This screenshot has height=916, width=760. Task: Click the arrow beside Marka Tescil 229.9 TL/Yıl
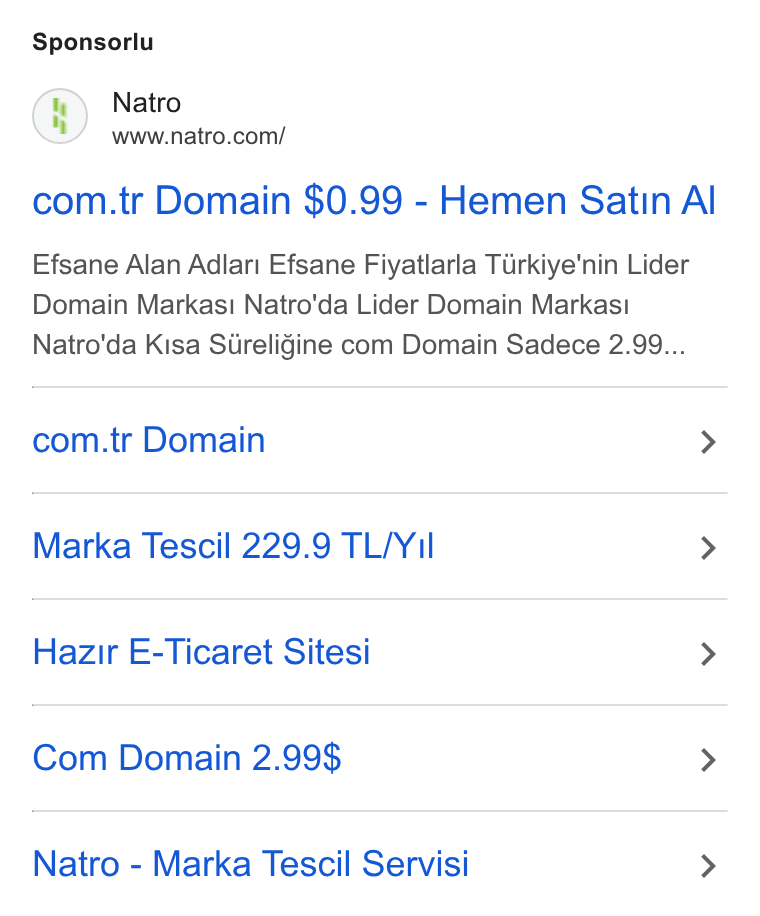click(708, 548)
